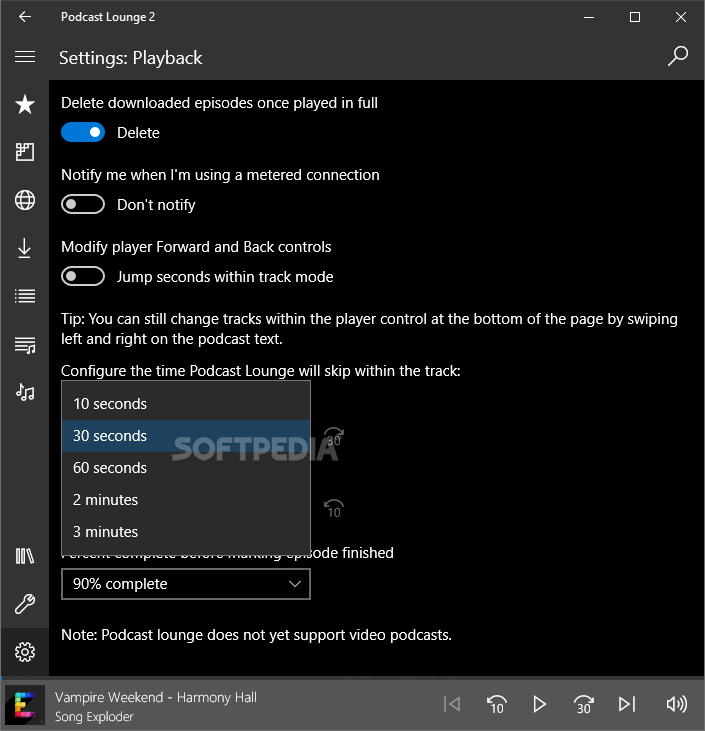Screen dimensions: 705x731
Task: Open the favorites star in sidebar
Action: point(25,104)
